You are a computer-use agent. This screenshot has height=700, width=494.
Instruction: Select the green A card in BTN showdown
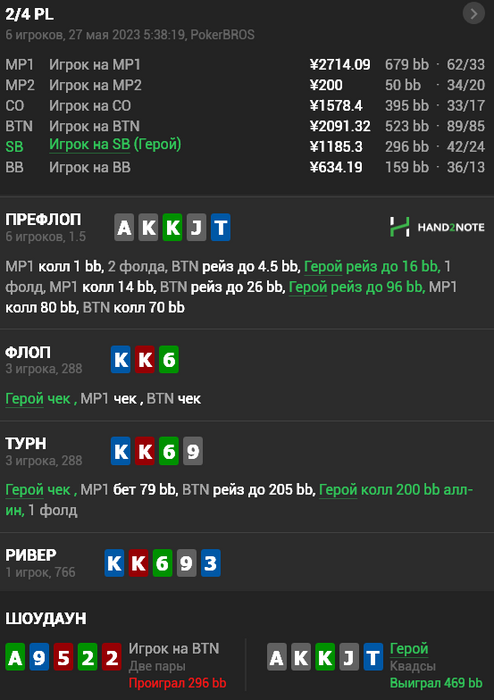click(x=15, y=657)
